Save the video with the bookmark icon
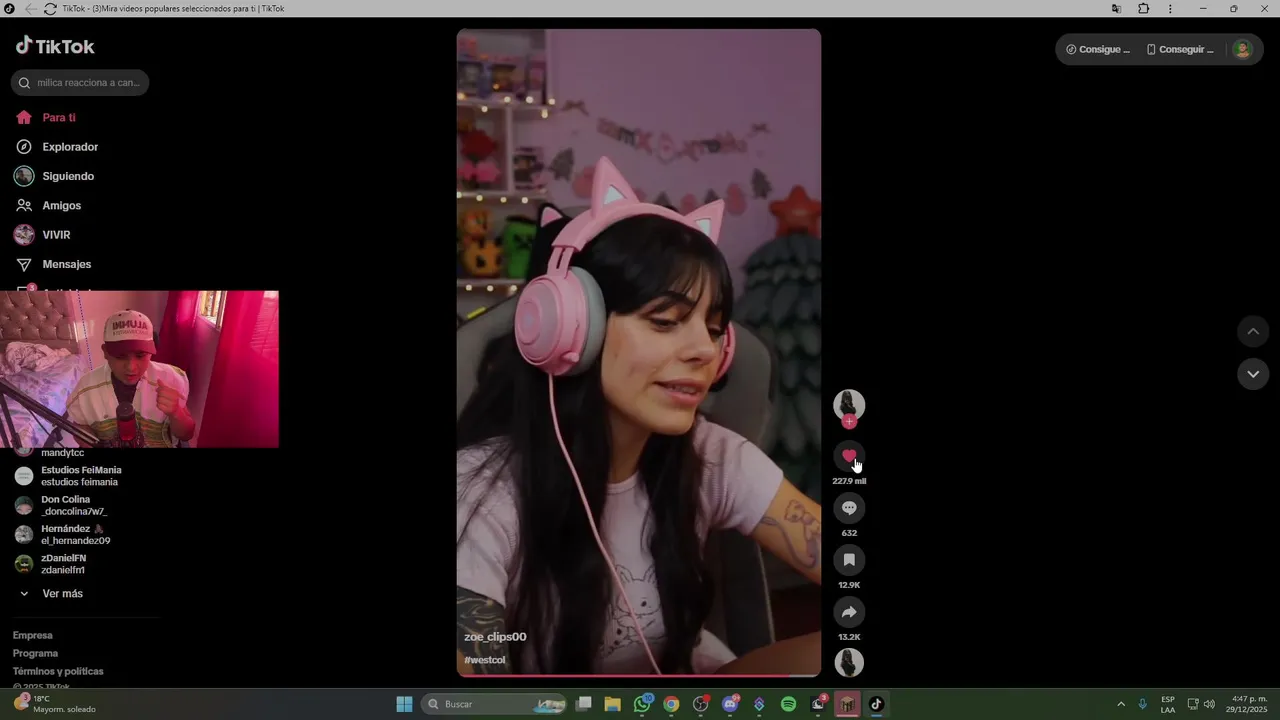The image size is (1280, 720). point(849,560)
